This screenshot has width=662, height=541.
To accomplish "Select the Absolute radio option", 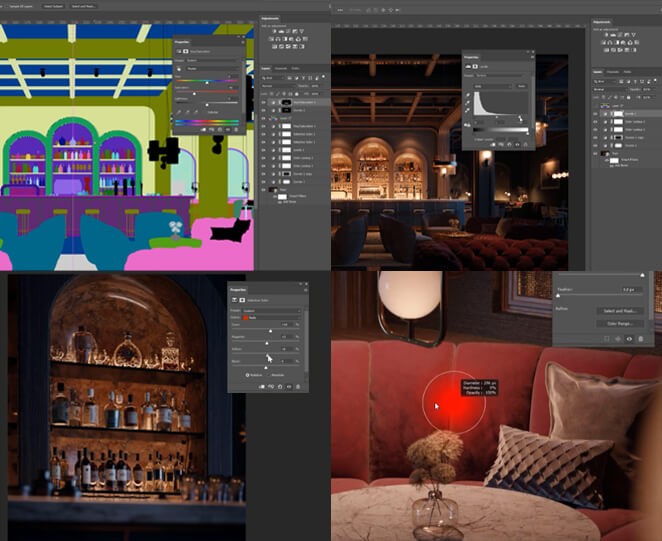I will pyautogui.click(x=270, y=375).
